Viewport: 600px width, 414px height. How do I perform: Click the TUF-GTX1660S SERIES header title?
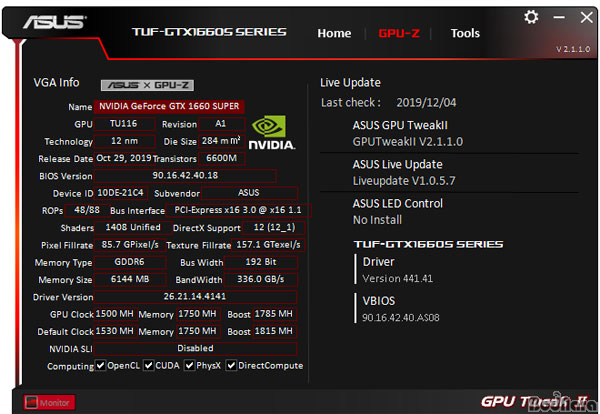(x=209, y=32)
